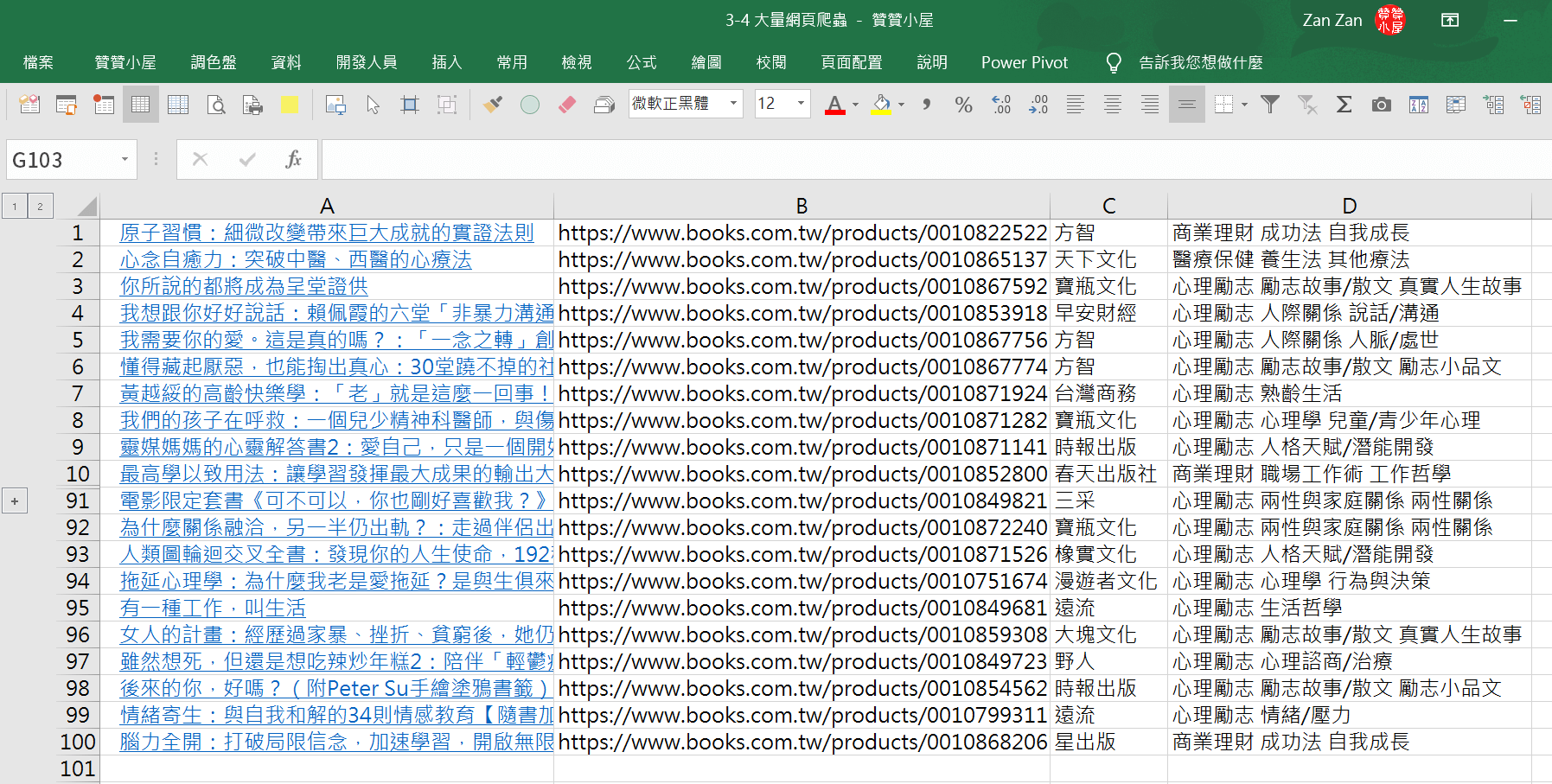Image resolution: width=1552 pixels, height=784 pixels.
Task: Click cell 醫療保健 養生法 其他療法
Action: pyautogui.click(x=1349, y=259)
